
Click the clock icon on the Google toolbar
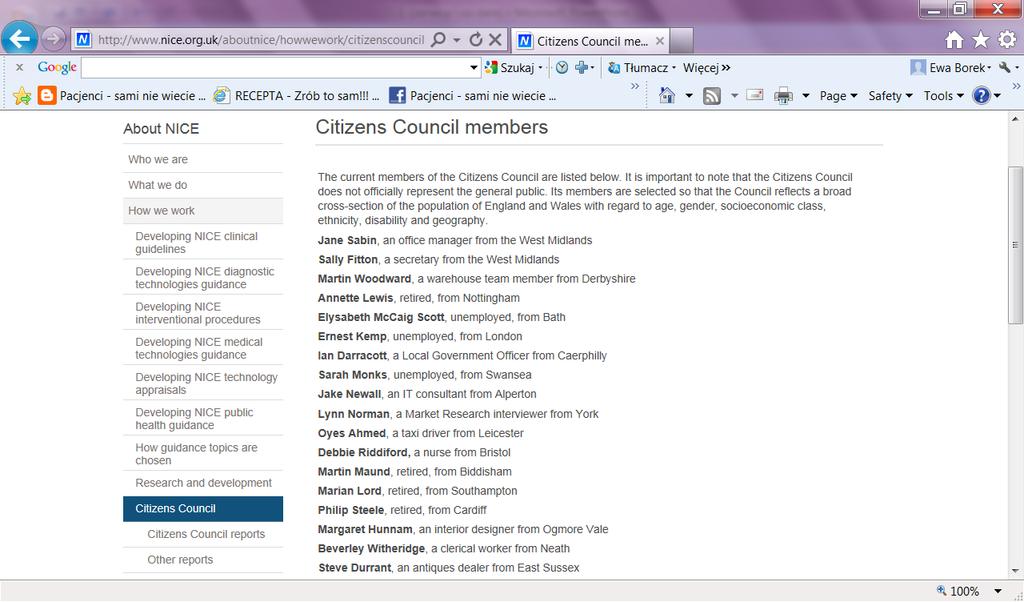pyautogui.click(x=562, y=67)
